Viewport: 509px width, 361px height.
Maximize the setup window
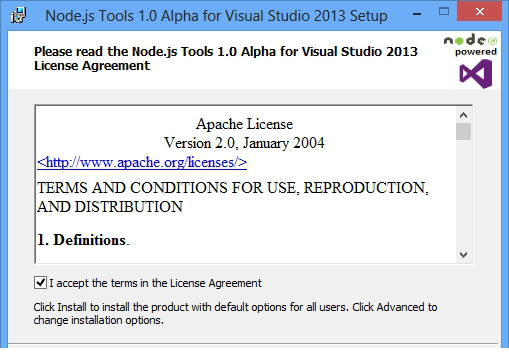[x=444, y=12]
